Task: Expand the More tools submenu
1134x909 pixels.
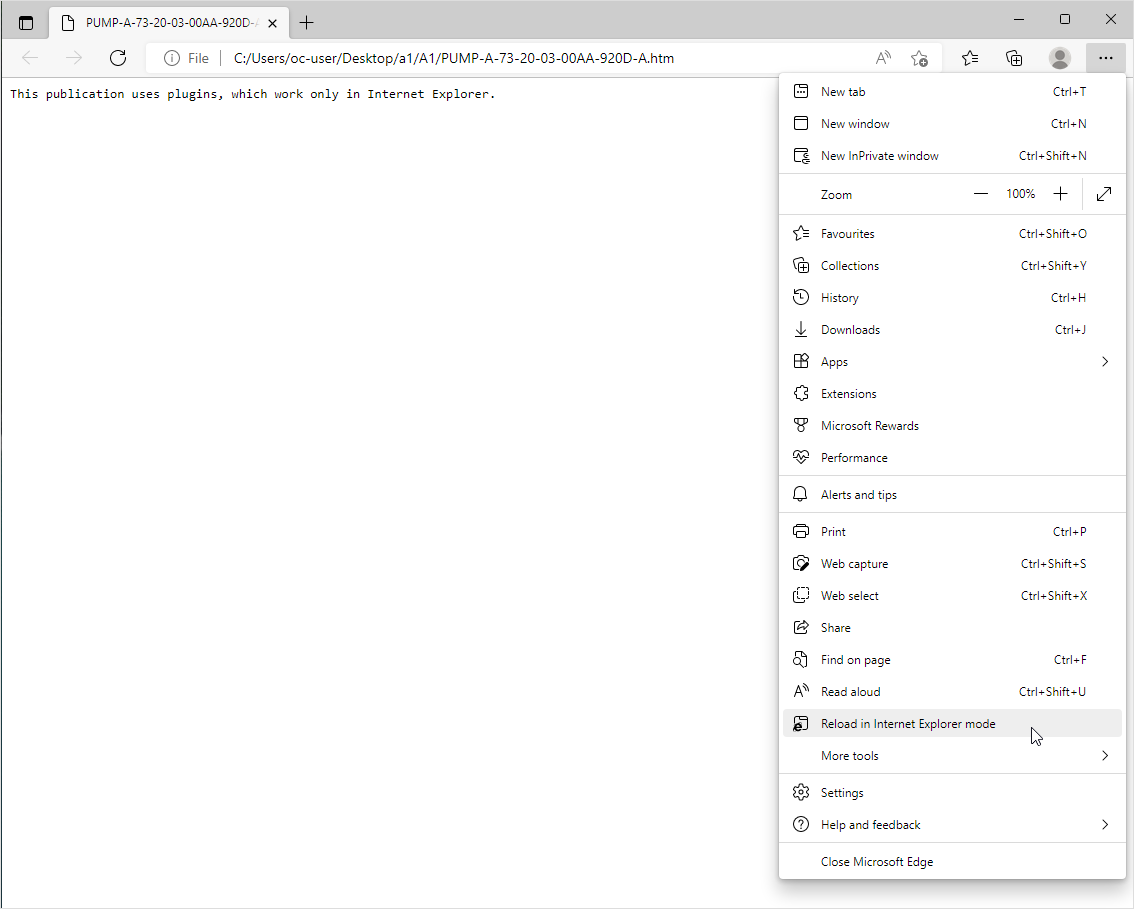Action: pos(952,756)
